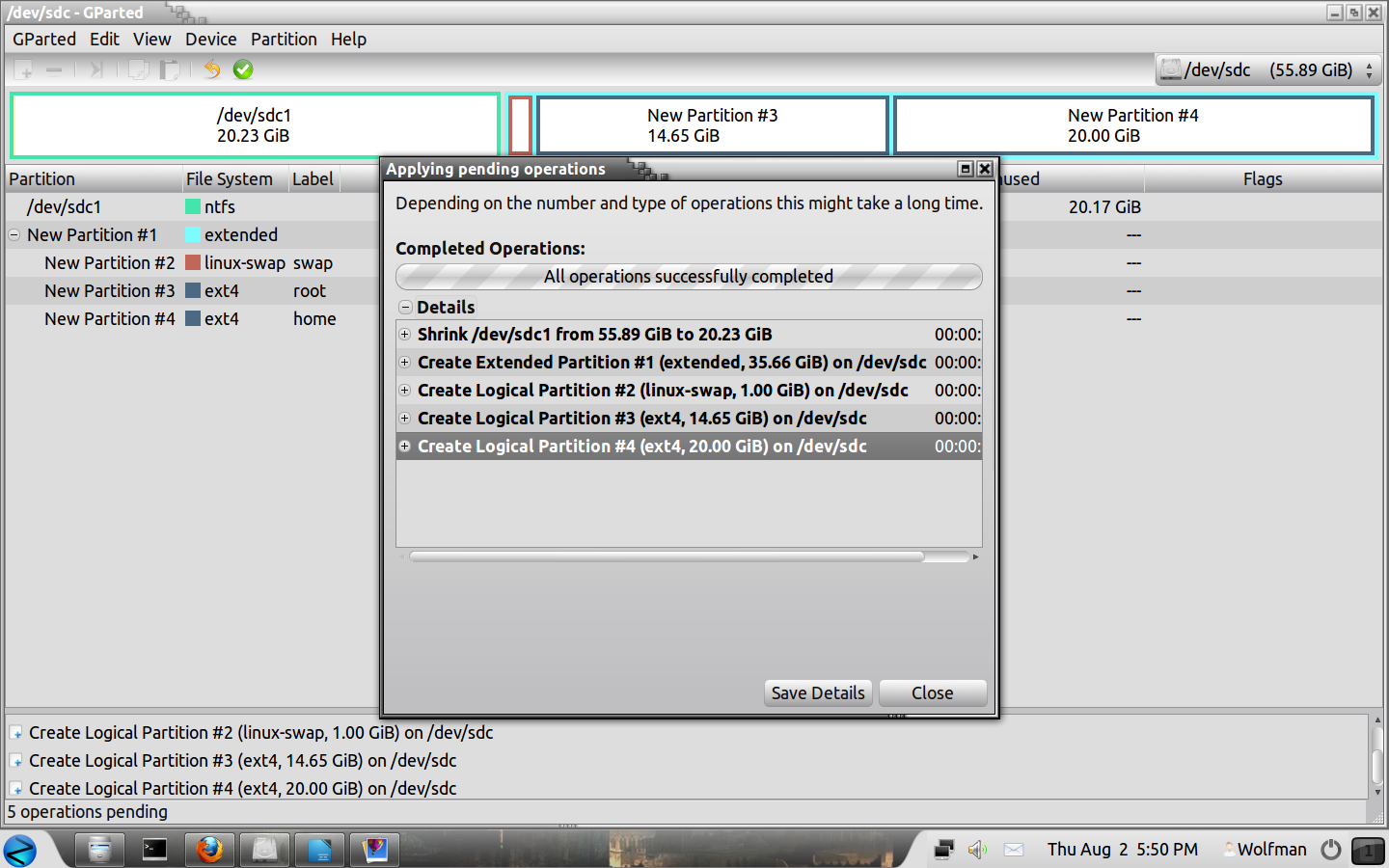Open the Zorin start menu icon

tap(20, 851)
